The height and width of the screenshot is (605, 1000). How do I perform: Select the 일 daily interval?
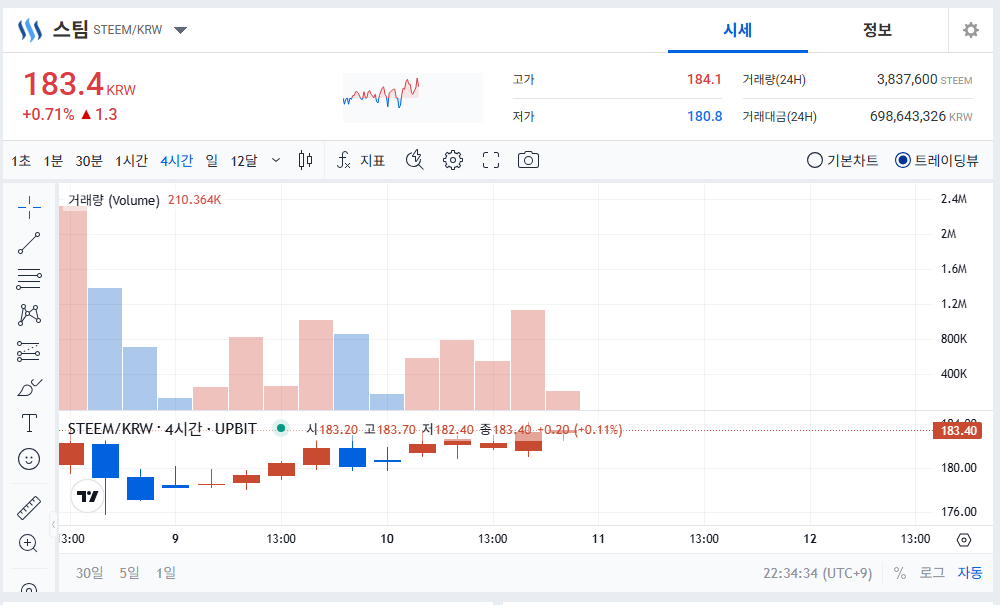[x=212, y=161]
